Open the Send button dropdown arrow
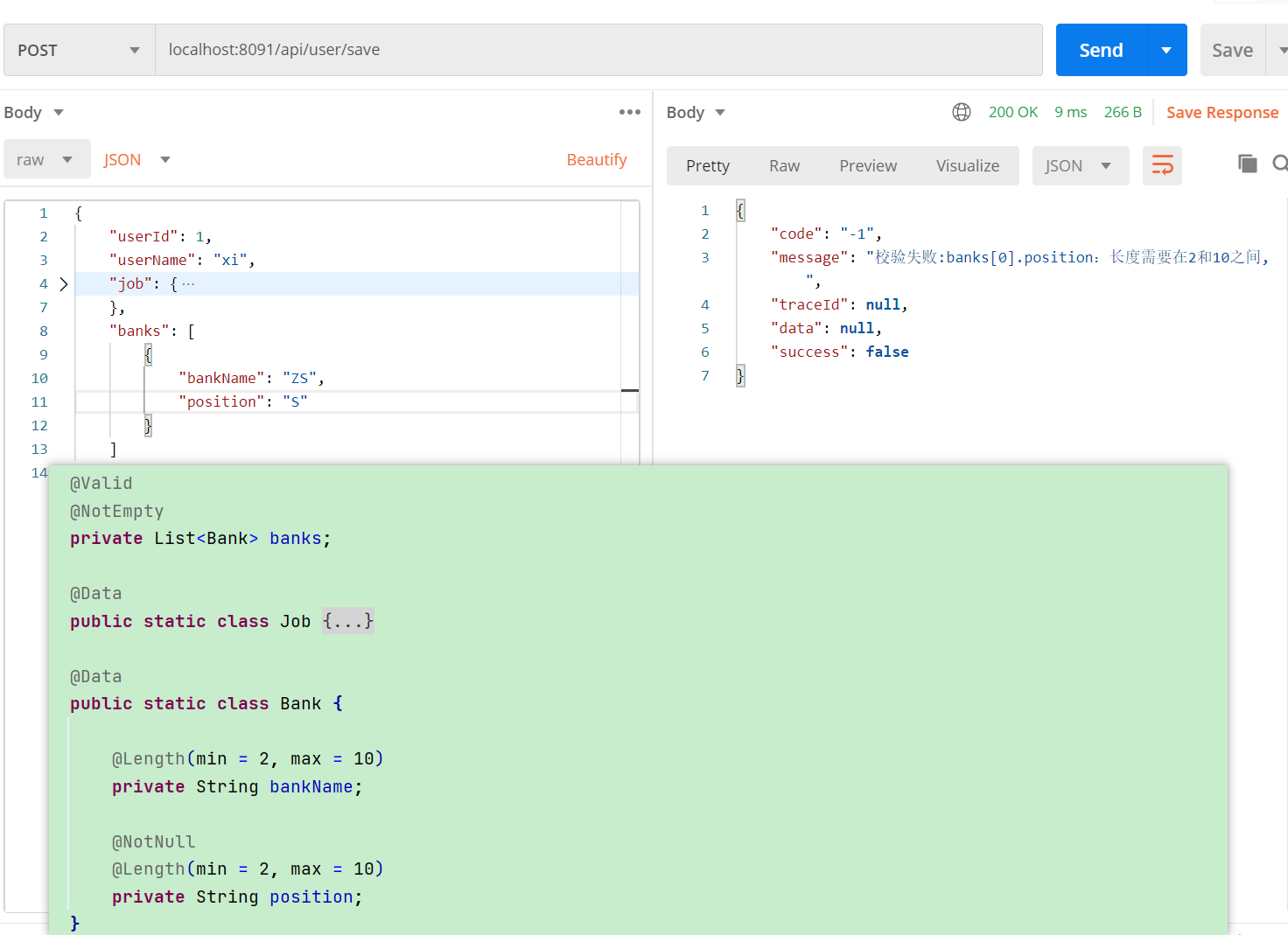Image resolution: width=1288 pixels, height=935 pixels. [x=1166, y=50]
